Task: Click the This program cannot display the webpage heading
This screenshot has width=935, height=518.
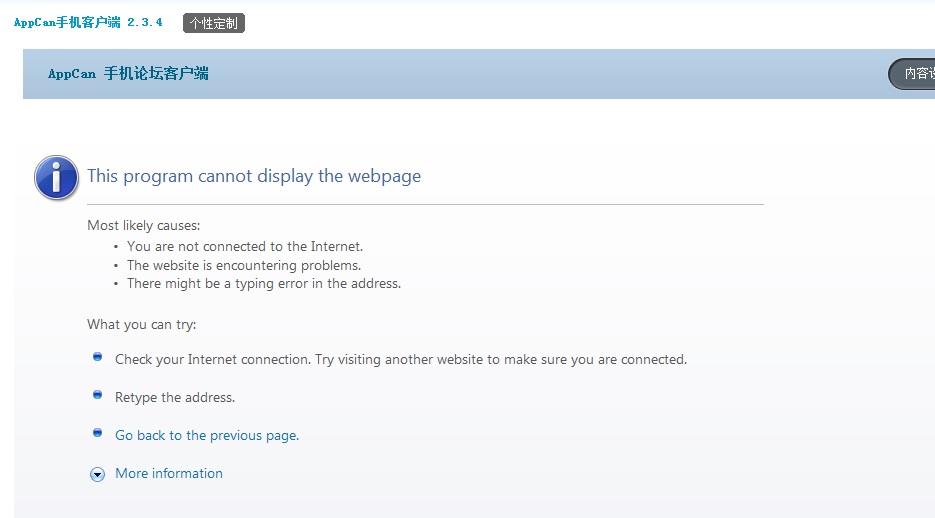Action: tap(254, 176)
